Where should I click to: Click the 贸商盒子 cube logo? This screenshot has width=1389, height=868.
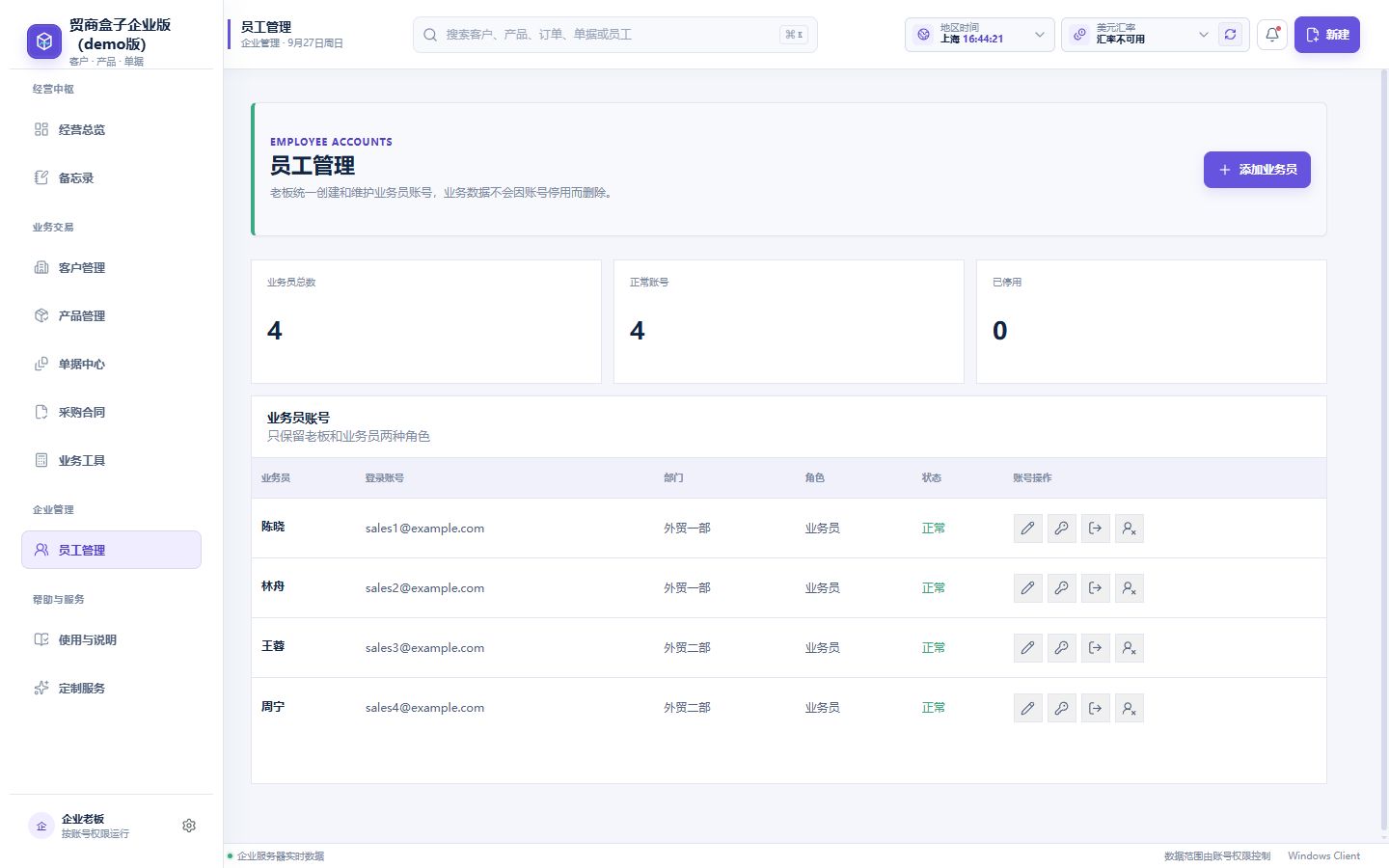click(43, 41)
